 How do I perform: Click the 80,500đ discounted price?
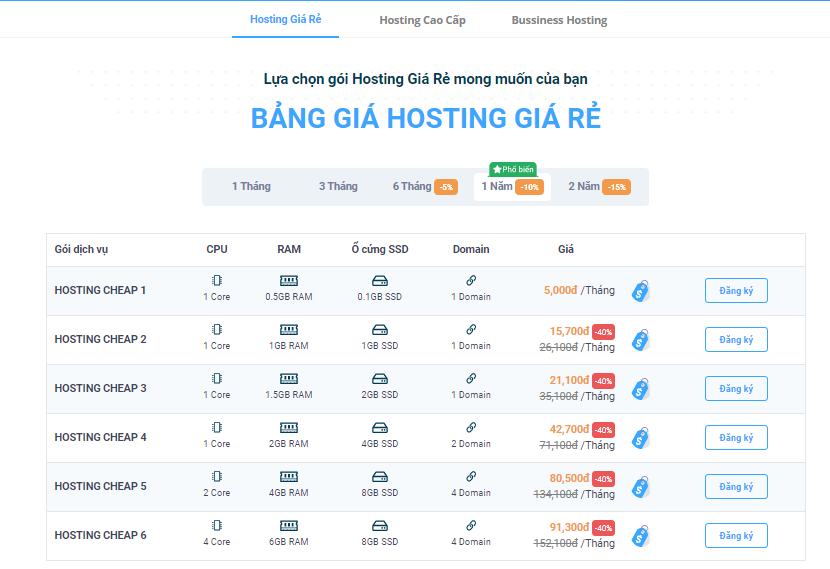point(569,478)
